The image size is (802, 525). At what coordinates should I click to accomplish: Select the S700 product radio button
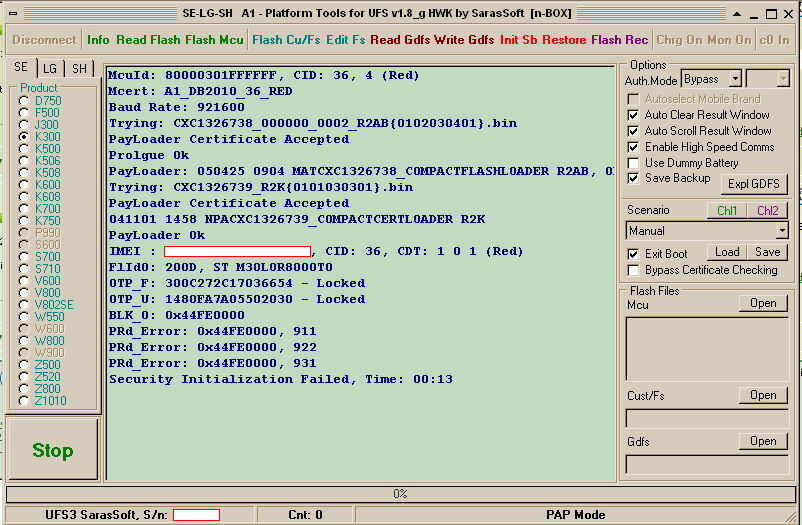[24, 257]
